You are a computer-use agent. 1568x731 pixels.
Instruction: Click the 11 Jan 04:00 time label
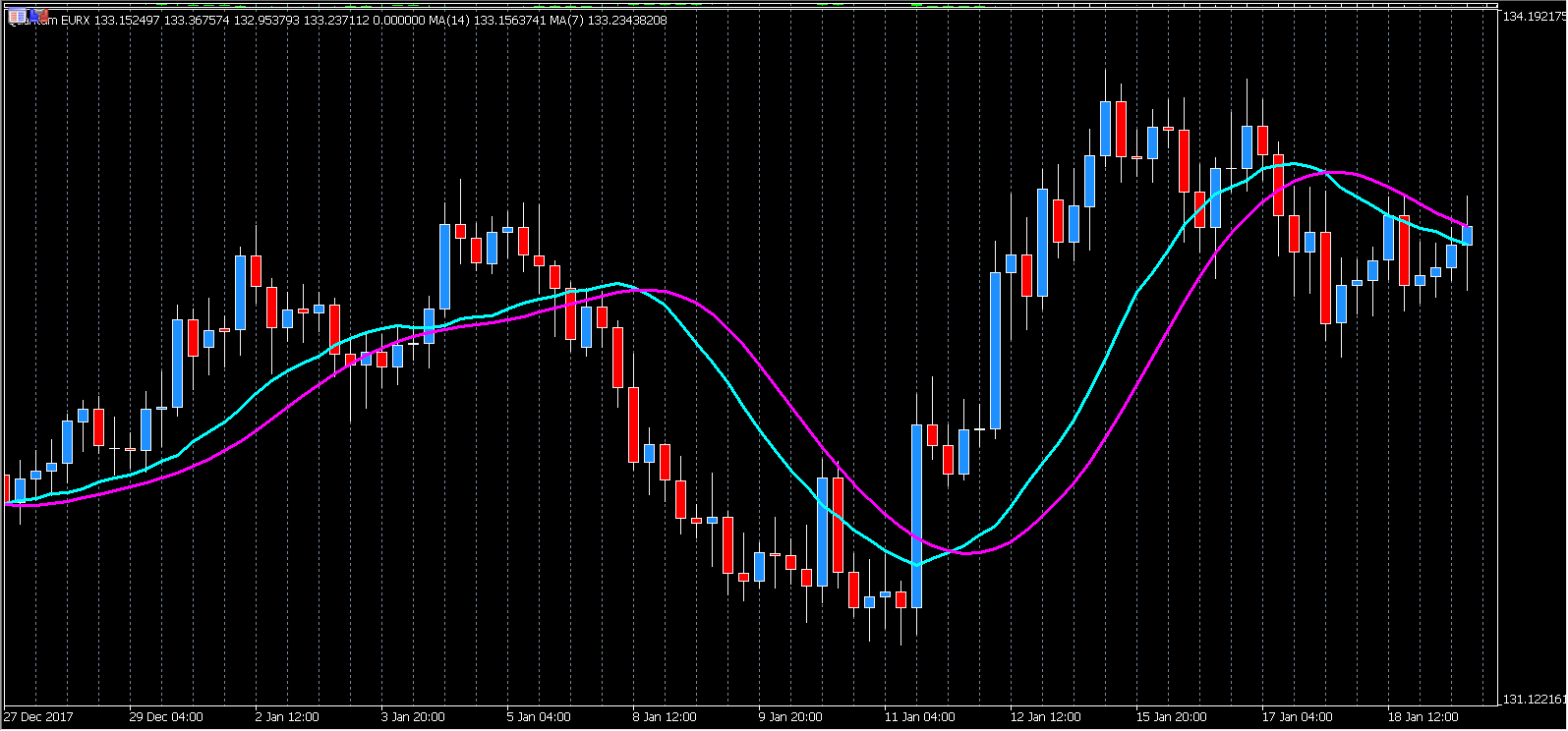coord(918,717)
